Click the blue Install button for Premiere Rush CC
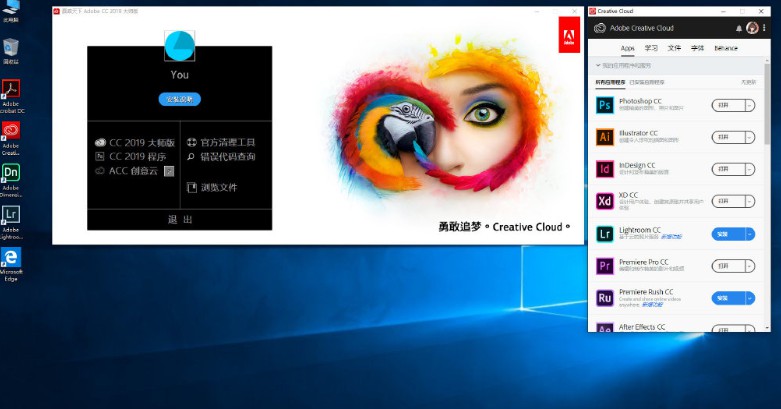Screen dimensions: 781x409 pyautogui.click(x=728, y=298)
